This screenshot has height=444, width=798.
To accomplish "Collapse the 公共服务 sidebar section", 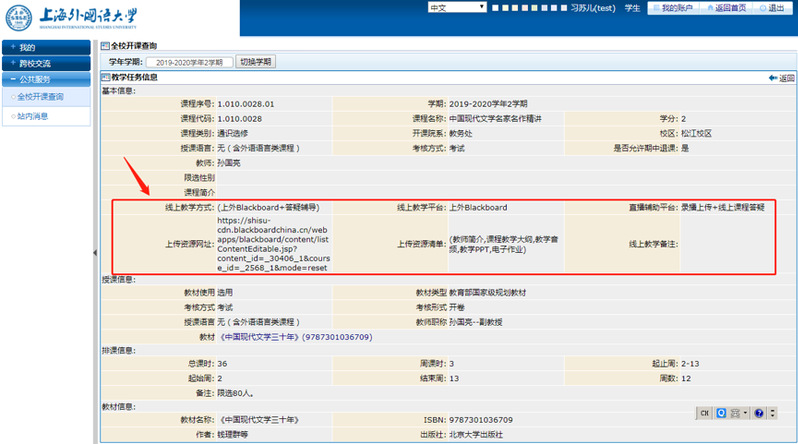I will [x=47, y=79].
